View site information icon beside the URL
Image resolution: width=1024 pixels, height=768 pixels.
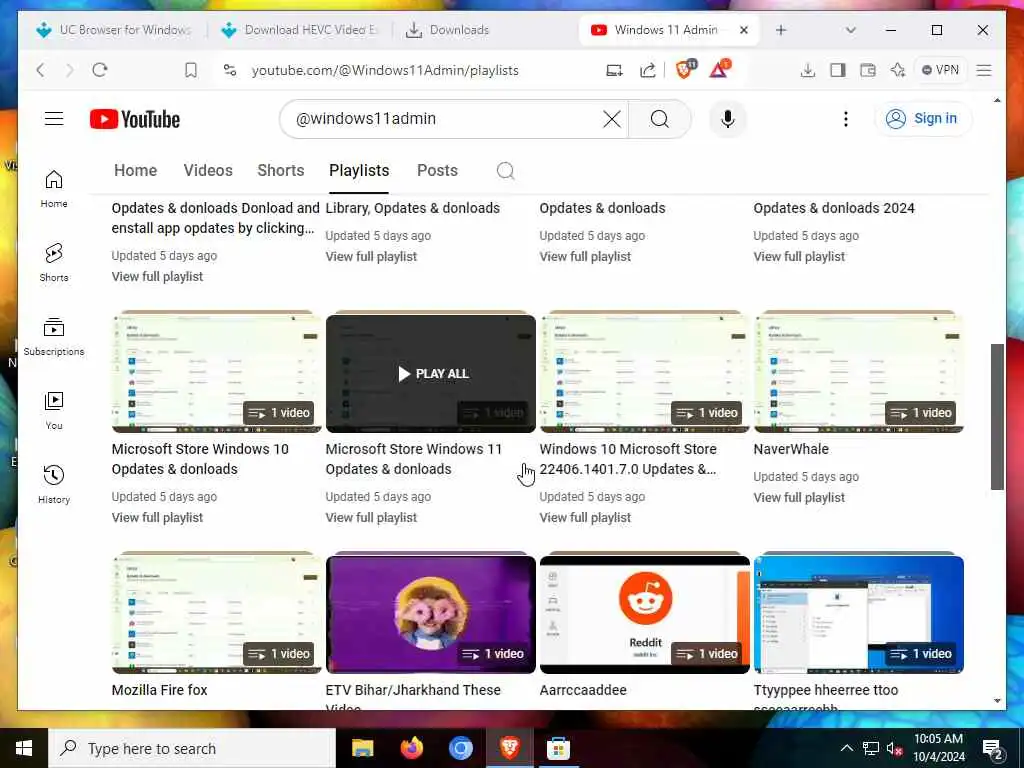[x=230, y=70]
